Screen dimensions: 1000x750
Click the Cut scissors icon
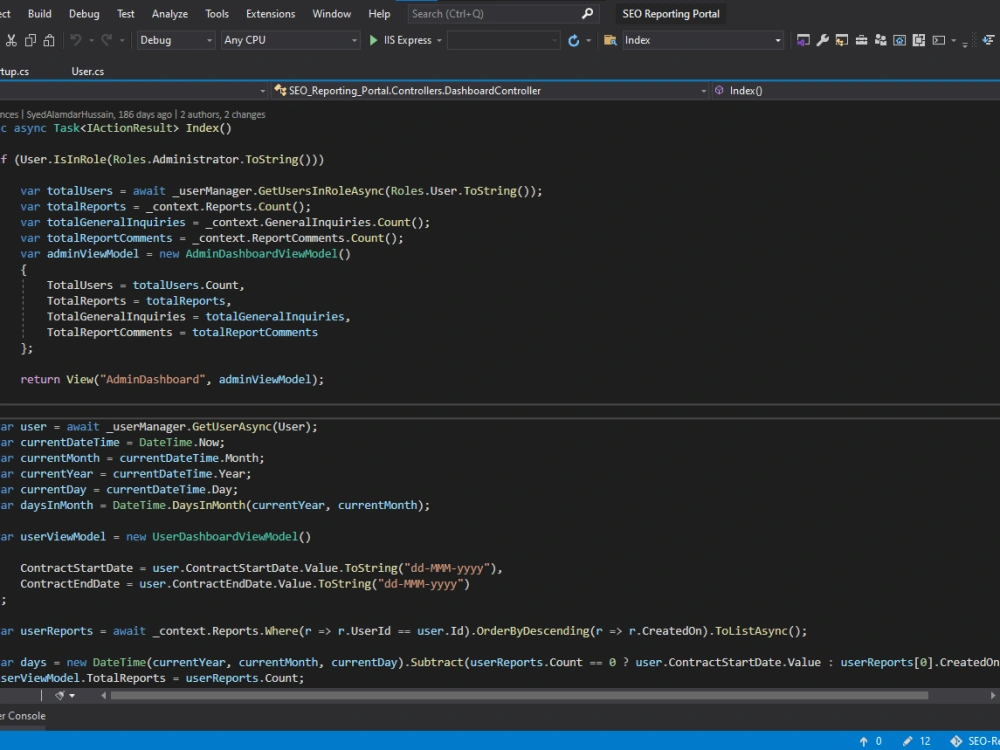(x=11, y=40)
